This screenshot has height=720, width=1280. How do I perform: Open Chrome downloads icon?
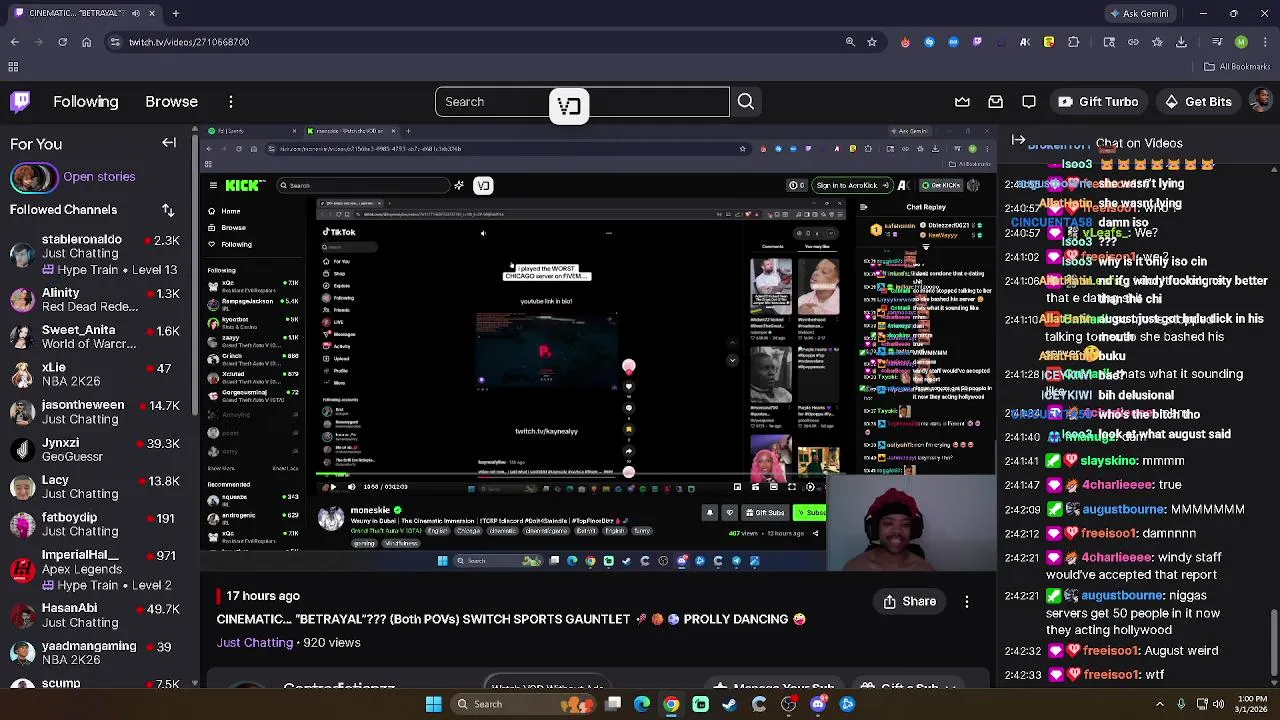click(1181, 42)
